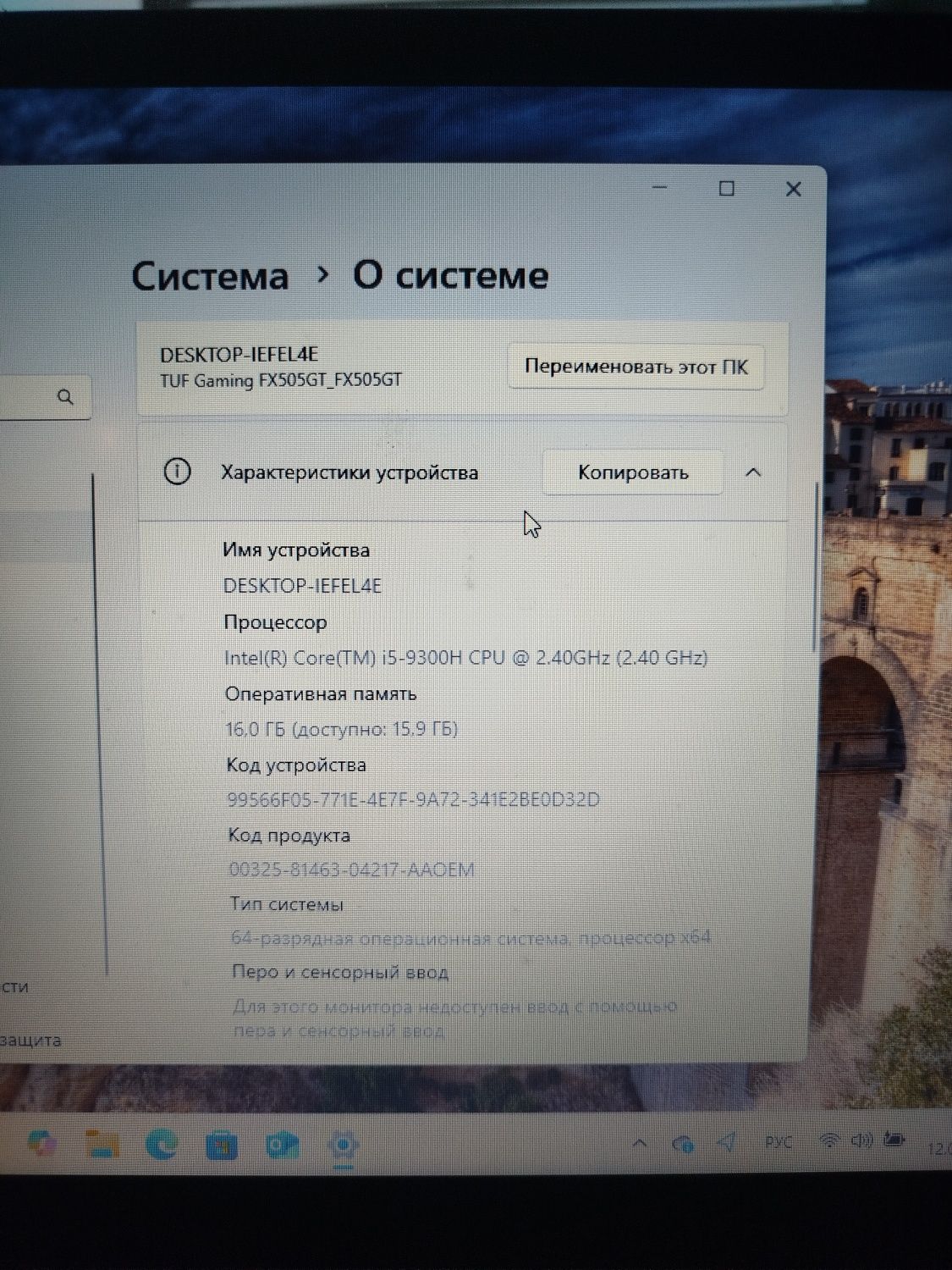This screenshot has height=1270, width=952.
Task: Maximize the Settings window
Action: coord(726,188)
